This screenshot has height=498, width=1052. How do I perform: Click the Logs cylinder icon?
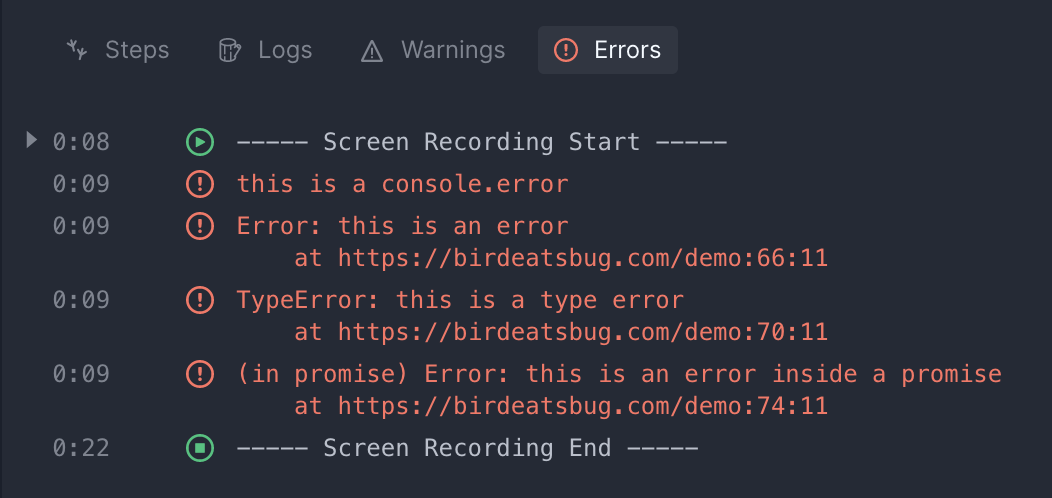point(229,50)
